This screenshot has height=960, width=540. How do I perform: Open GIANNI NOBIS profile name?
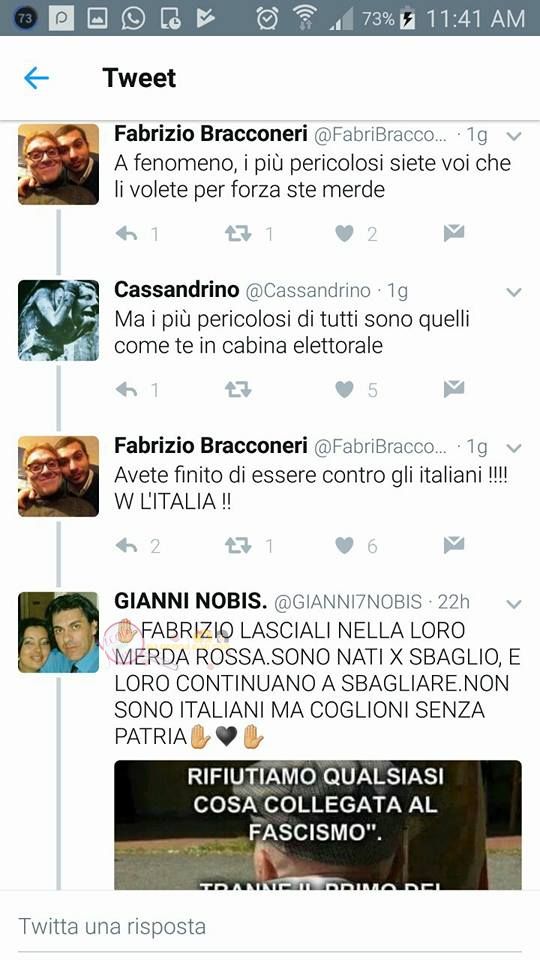click(190, 601)
